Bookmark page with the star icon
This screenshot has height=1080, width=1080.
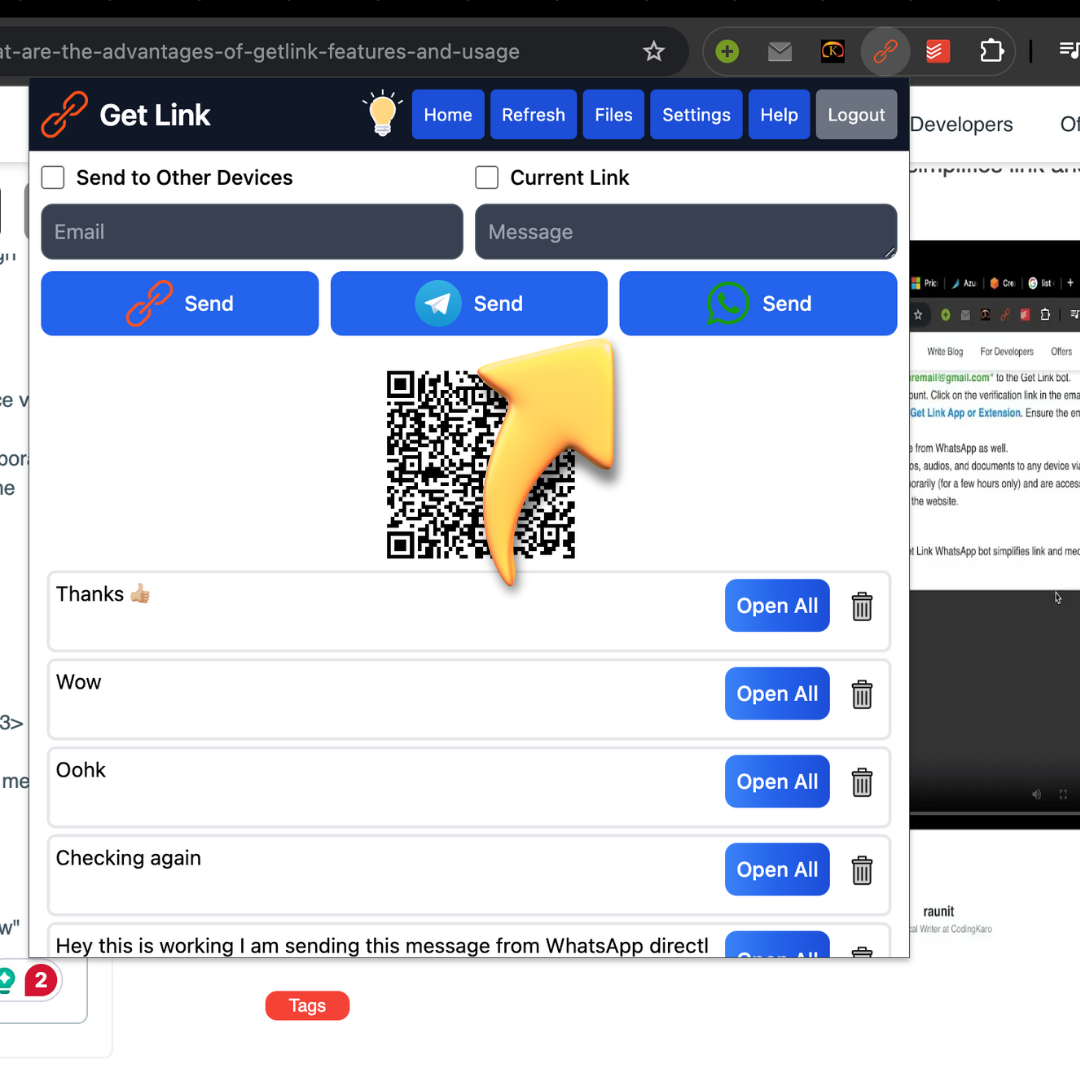click(x=653, y=51)
